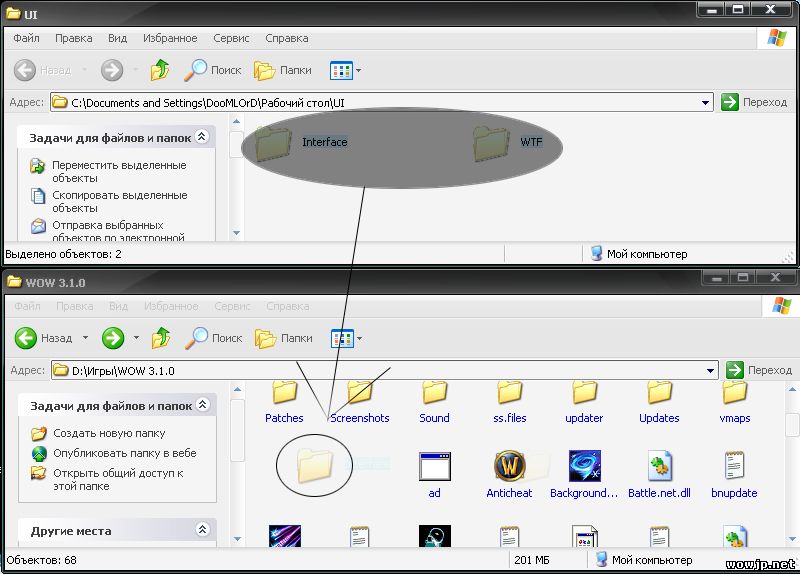800x574 pixels.
Task: Click the green forward arrow in WOW 3.1.0 window
Action: click(112, 338)
